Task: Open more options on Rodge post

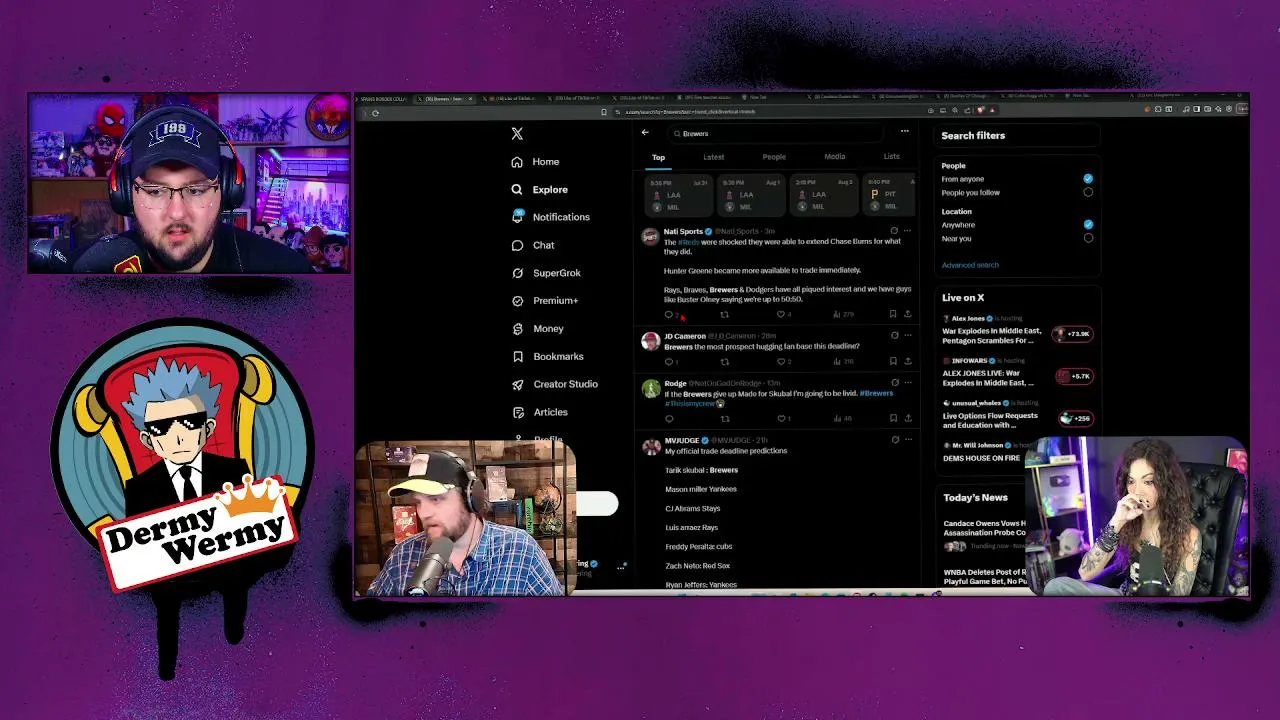Action: click(907, 383)
